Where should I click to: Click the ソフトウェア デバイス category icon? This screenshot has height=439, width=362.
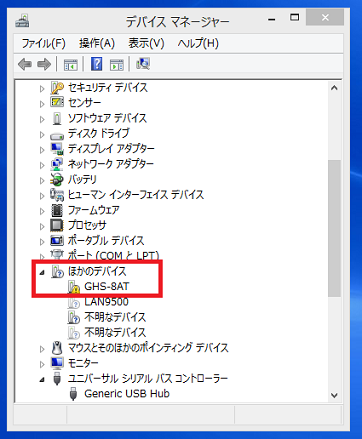57,118
